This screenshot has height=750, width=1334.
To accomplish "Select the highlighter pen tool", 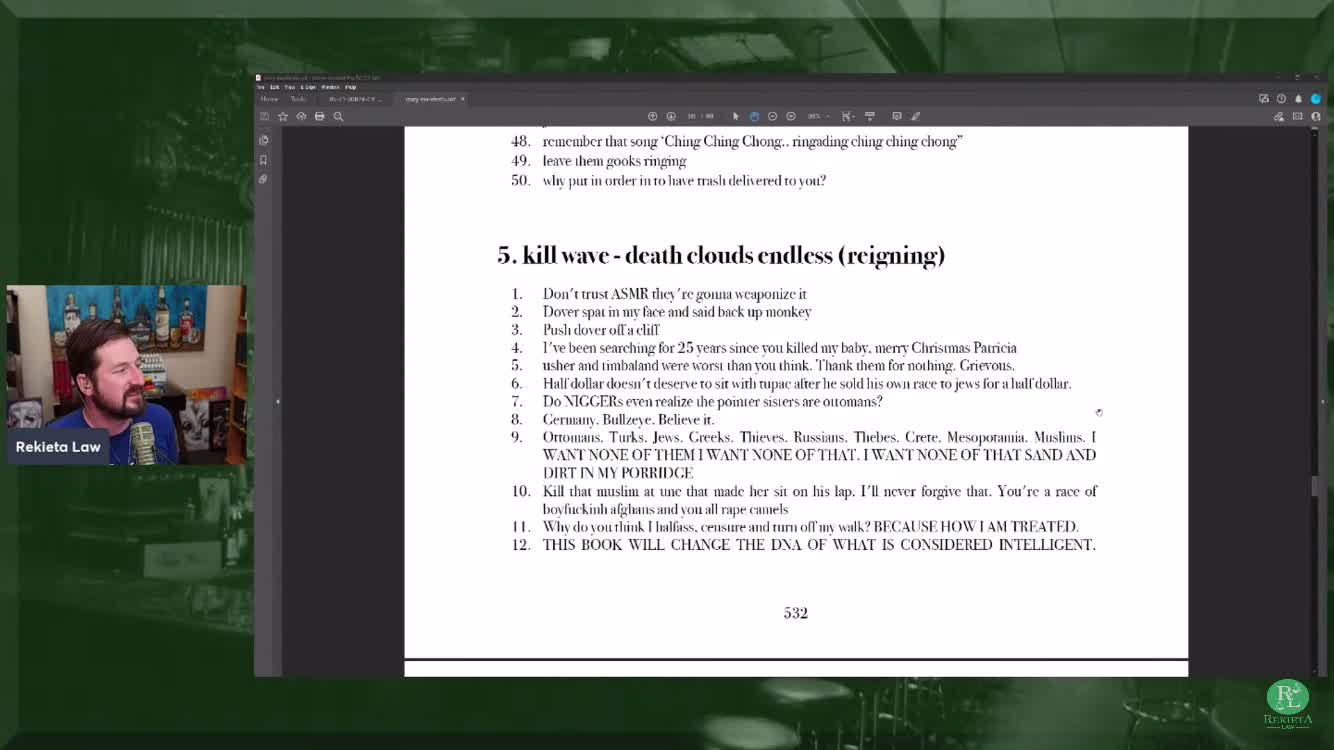I will [x=915, y=116].
